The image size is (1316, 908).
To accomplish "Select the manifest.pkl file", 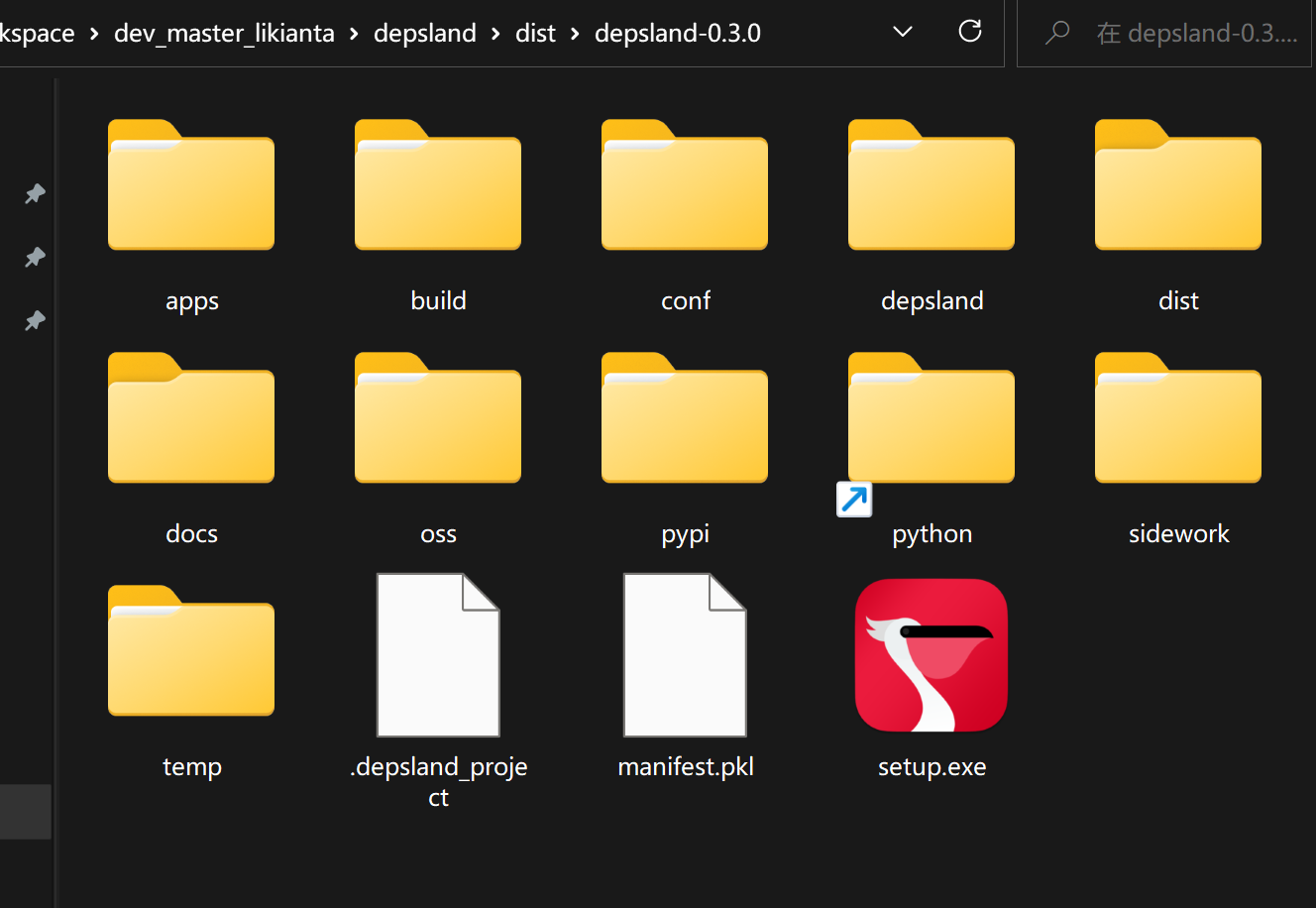I will [685, 654].
